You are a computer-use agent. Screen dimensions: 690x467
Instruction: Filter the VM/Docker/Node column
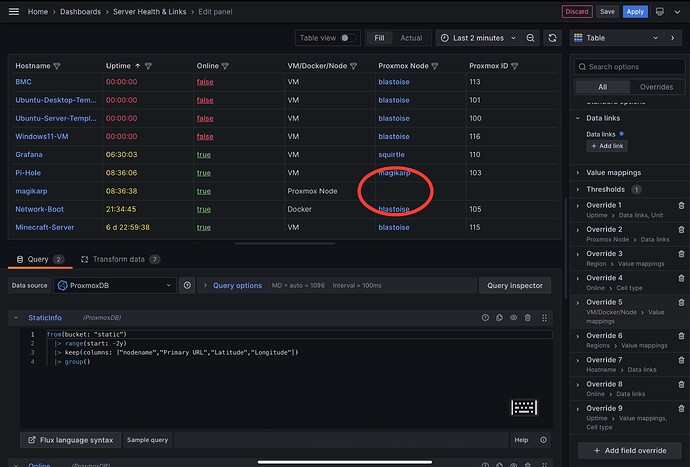[353, 66]
